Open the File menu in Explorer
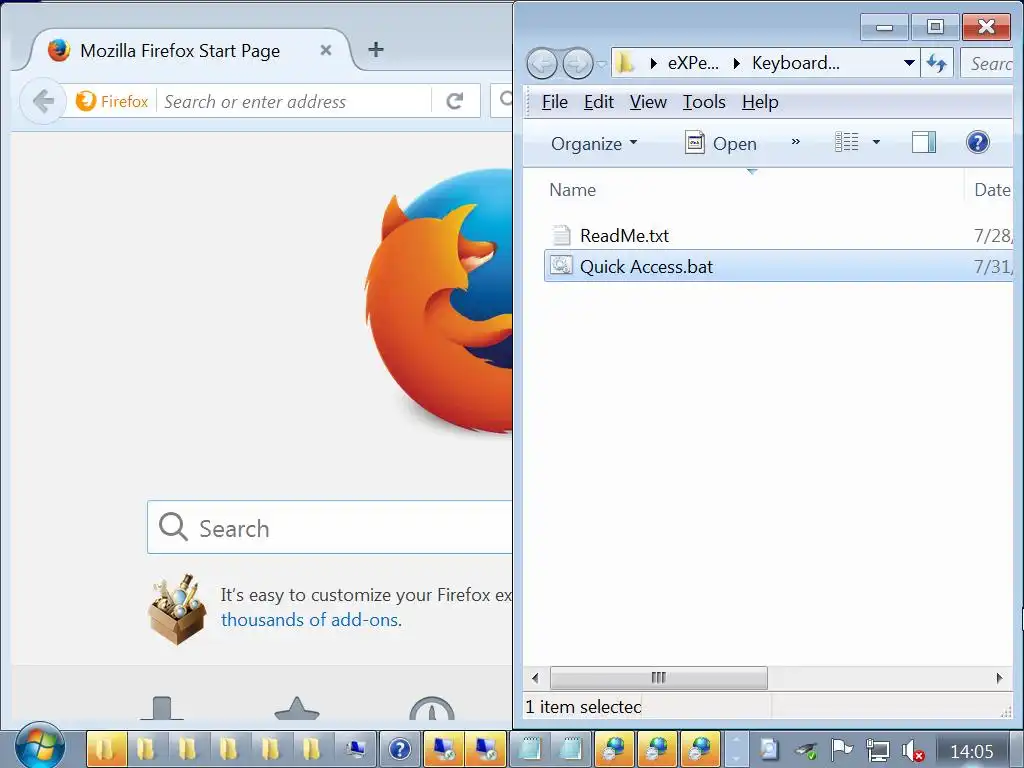The height and width of the screenshot is (768, 1024). [x=554, y=102]
